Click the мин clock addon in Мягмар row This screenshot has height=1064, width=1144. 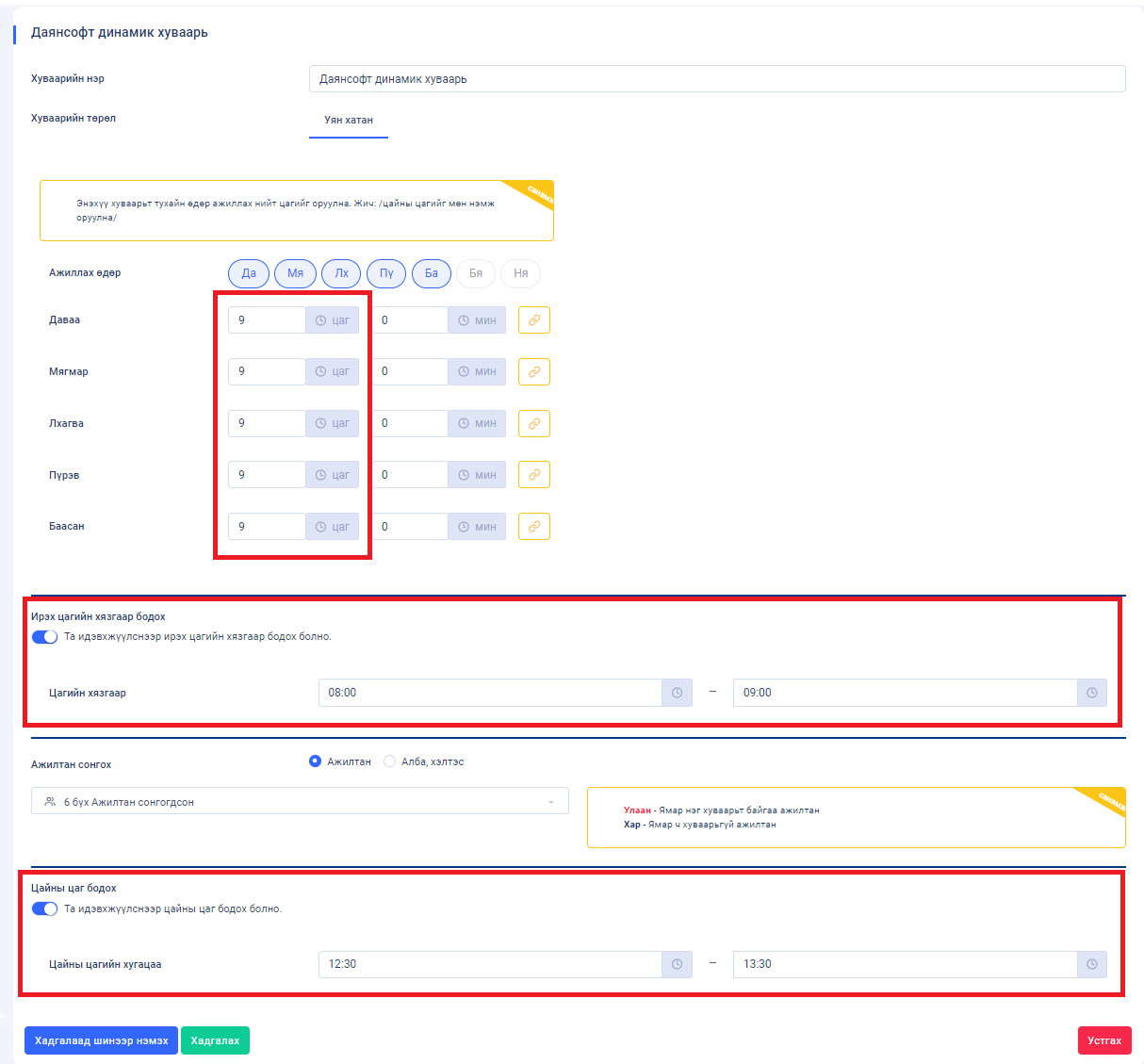coord(477,371)
